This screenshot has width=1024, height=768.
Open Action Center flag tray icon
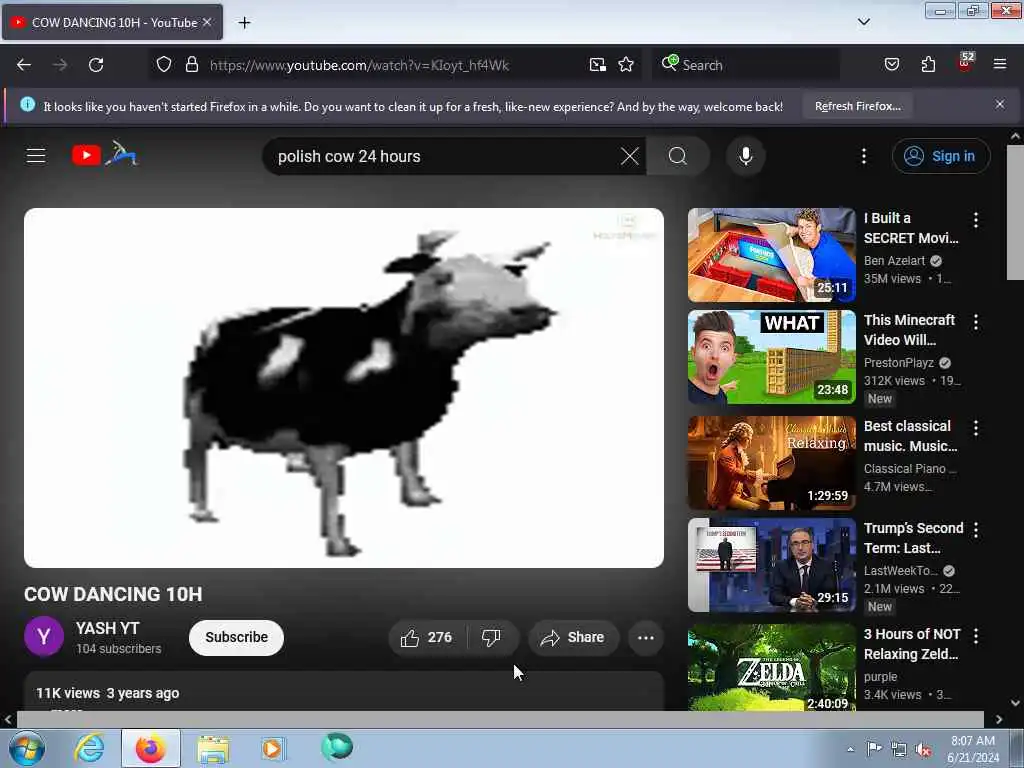(874, 749)
